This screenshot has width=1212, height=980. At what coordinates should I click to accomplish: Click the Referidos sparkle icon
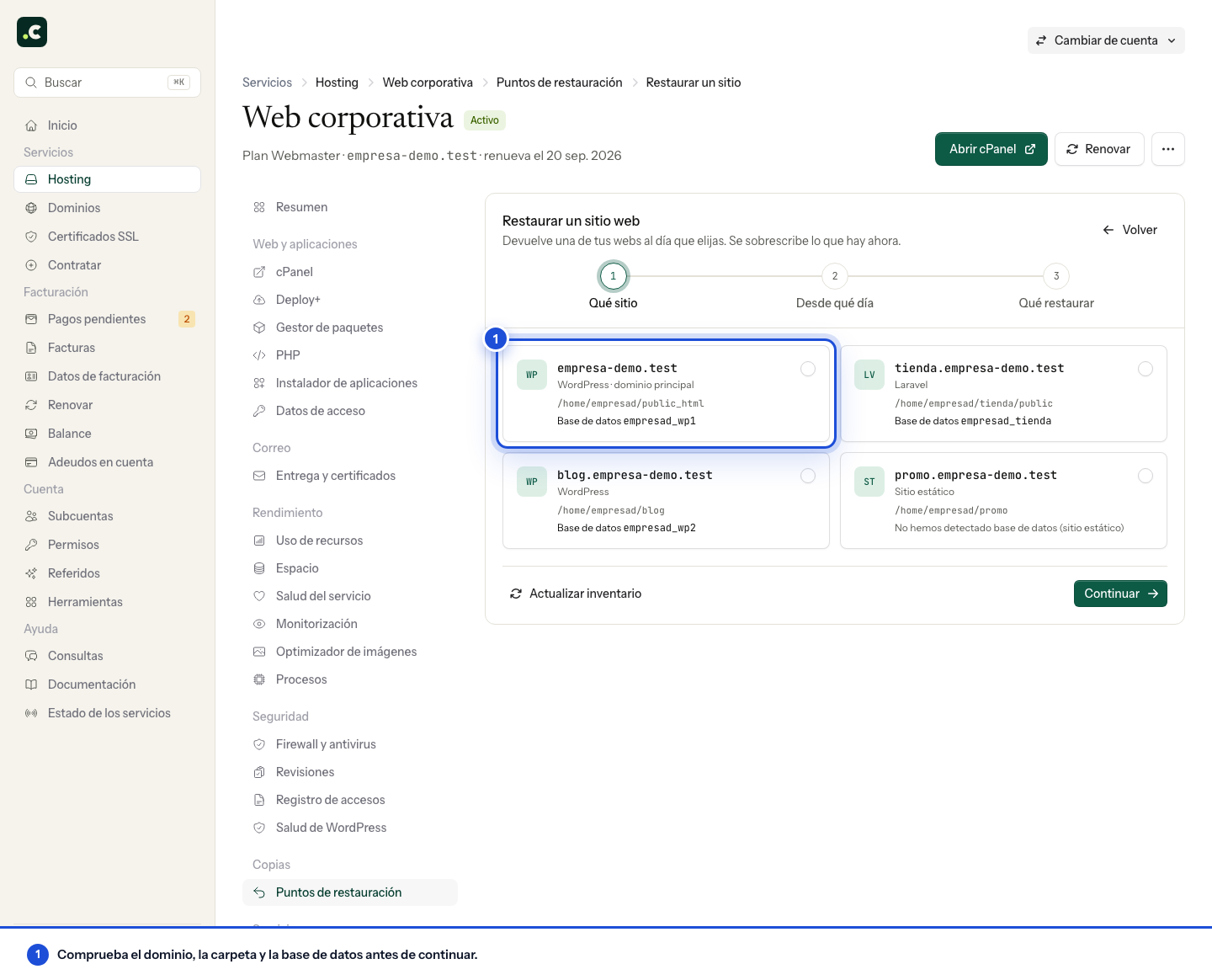point(31,573)
